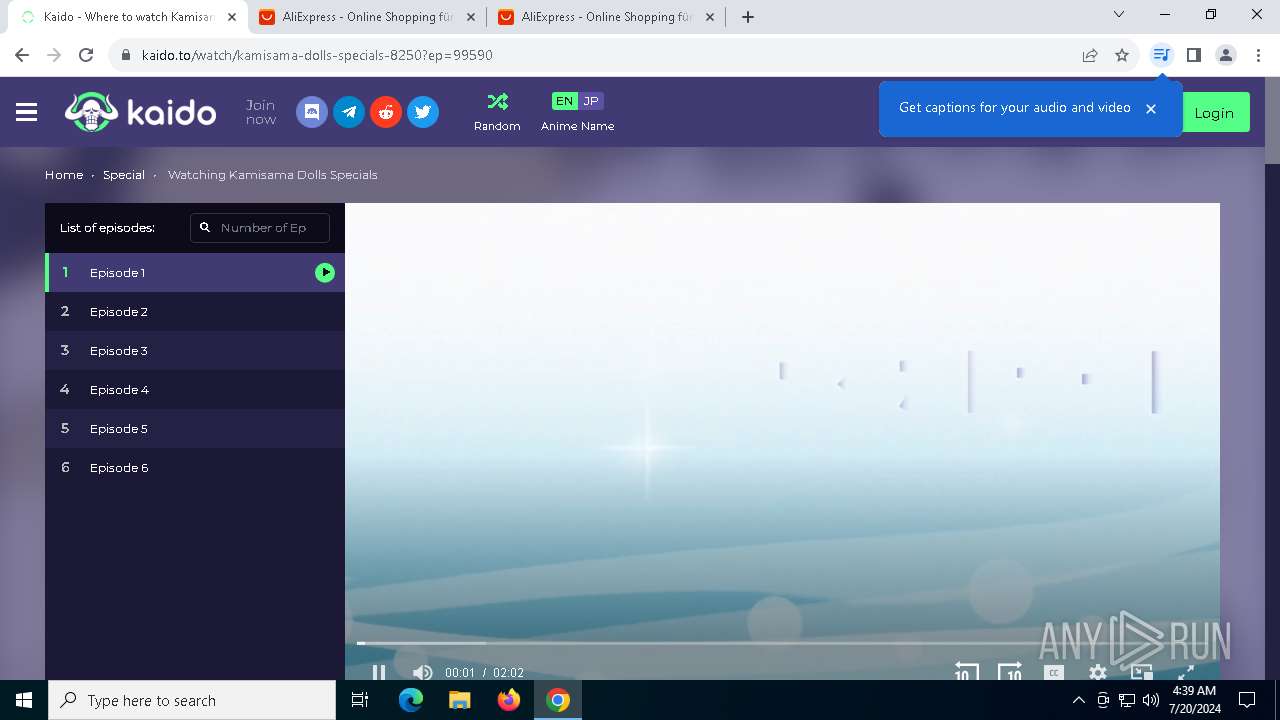Focus the Number of Ep search field

[x=260, y=227]
